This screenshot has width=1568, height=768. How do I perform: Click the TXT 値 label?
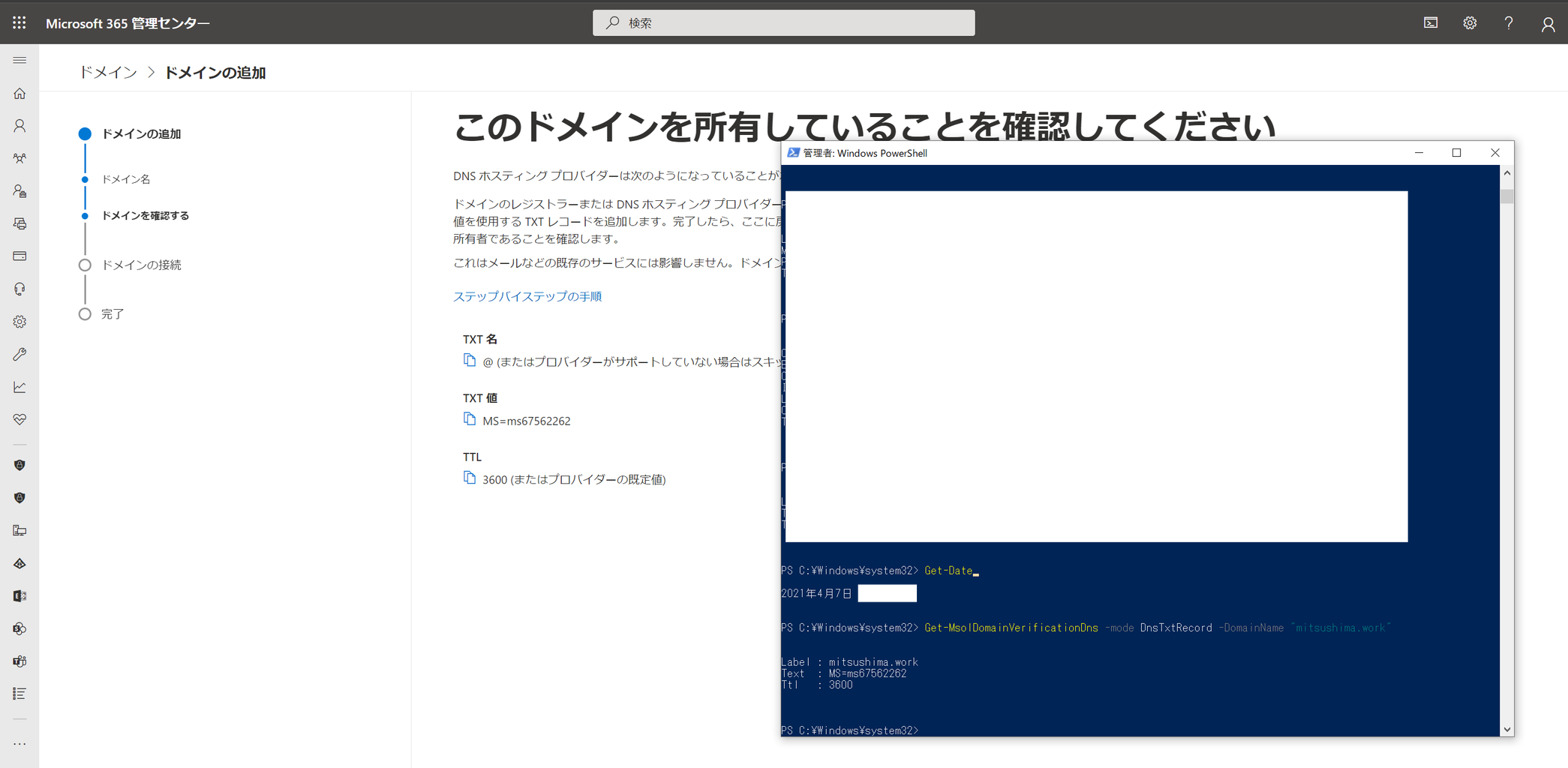(x=480, y=397)
